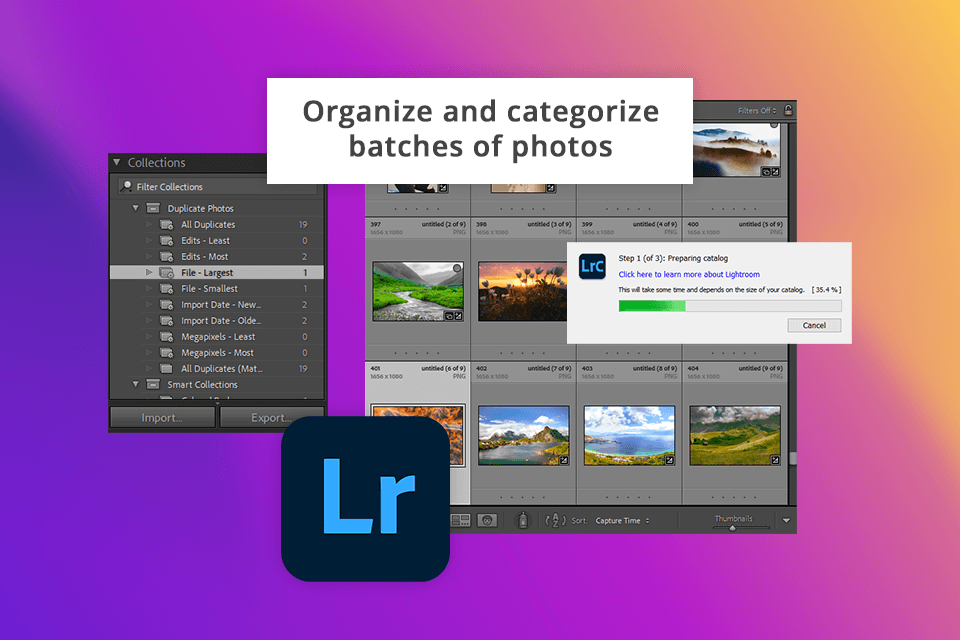Screen dimensions: 960x640
Task: Cancel the catalog preparation
Action: (814, 325)
